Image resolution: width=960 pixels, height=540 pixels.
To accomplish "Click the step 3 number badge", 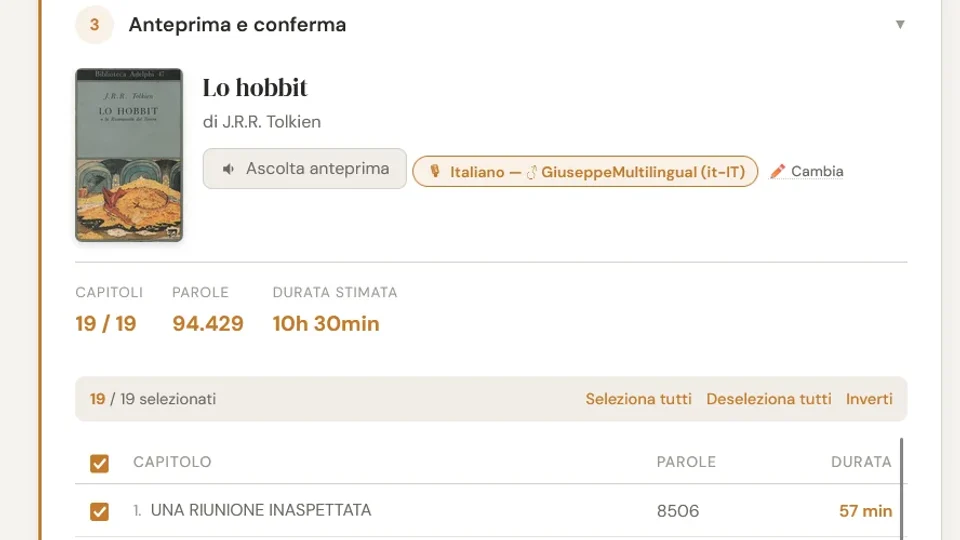I will [94, 25].
